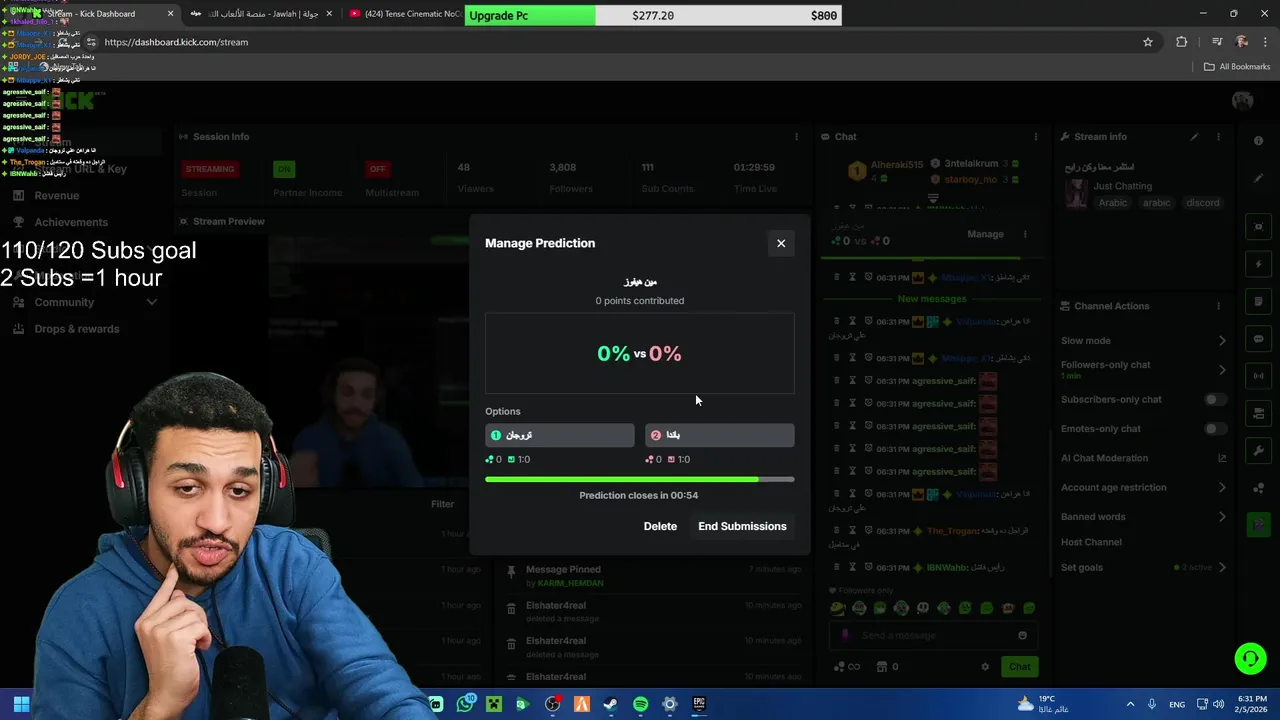The width and height of the screenshot is (1280, 720).
Task: Open emoji picker in message box
Action: click(x=1022, y=635)
